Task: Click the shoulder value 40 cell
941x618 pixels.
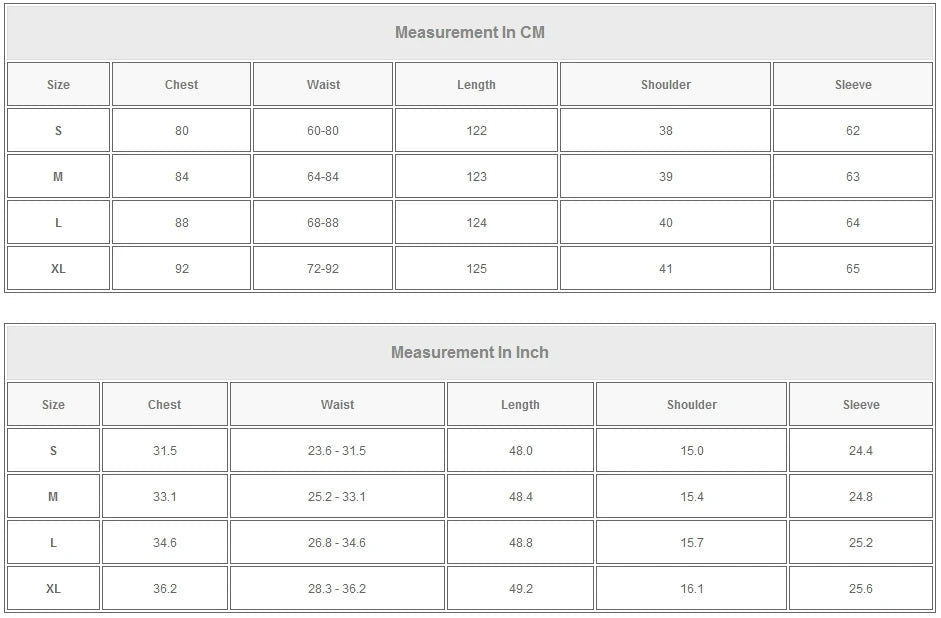Action: (x=665, y=223)
